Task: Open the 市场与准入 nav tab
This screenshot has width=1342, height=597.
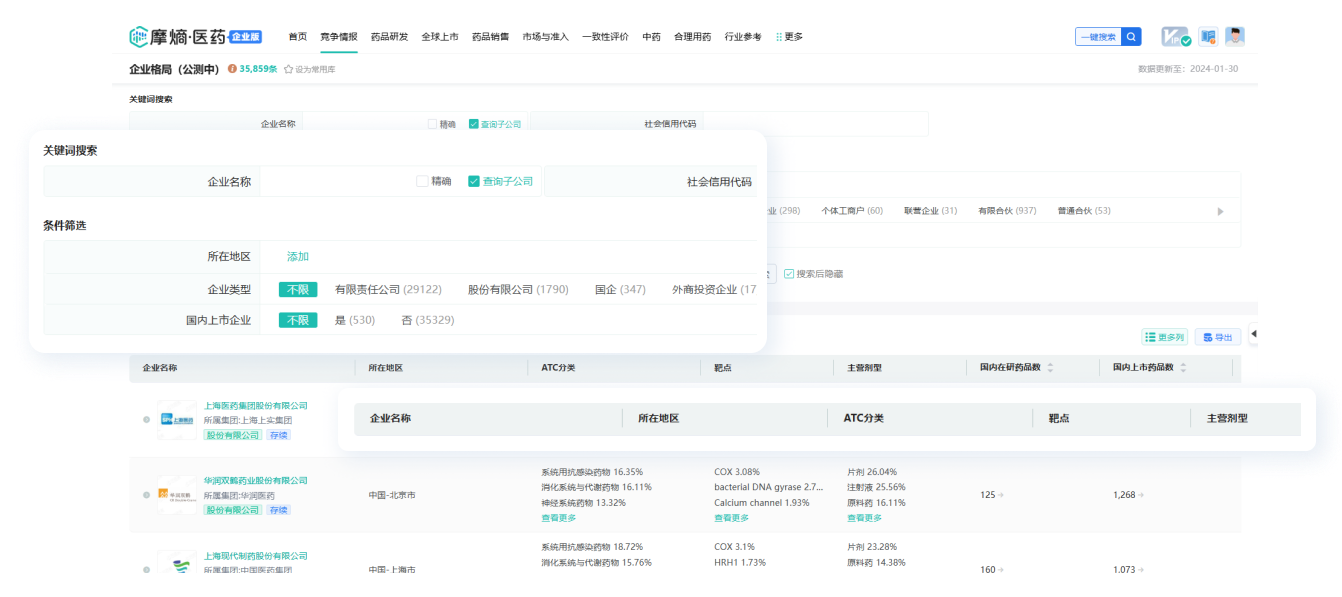Action: click(x=546, y=37)
